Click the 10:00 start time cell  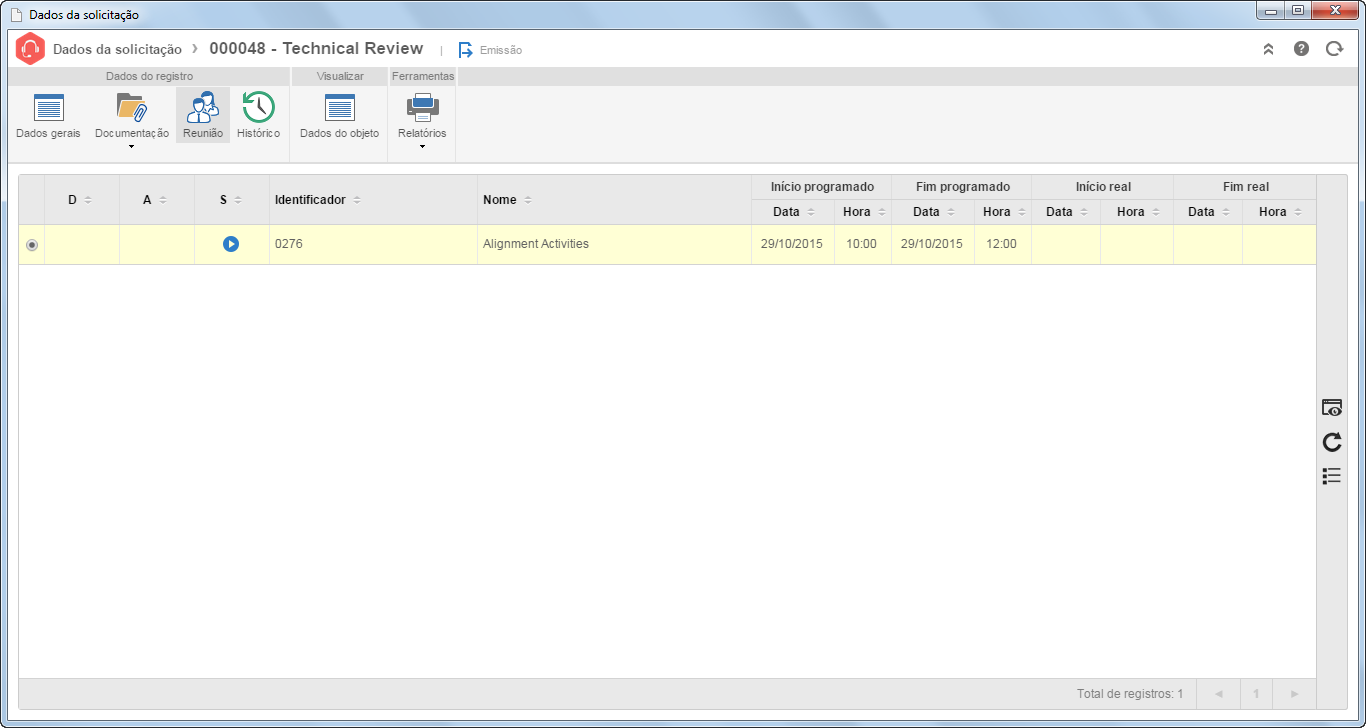(862, 244)
